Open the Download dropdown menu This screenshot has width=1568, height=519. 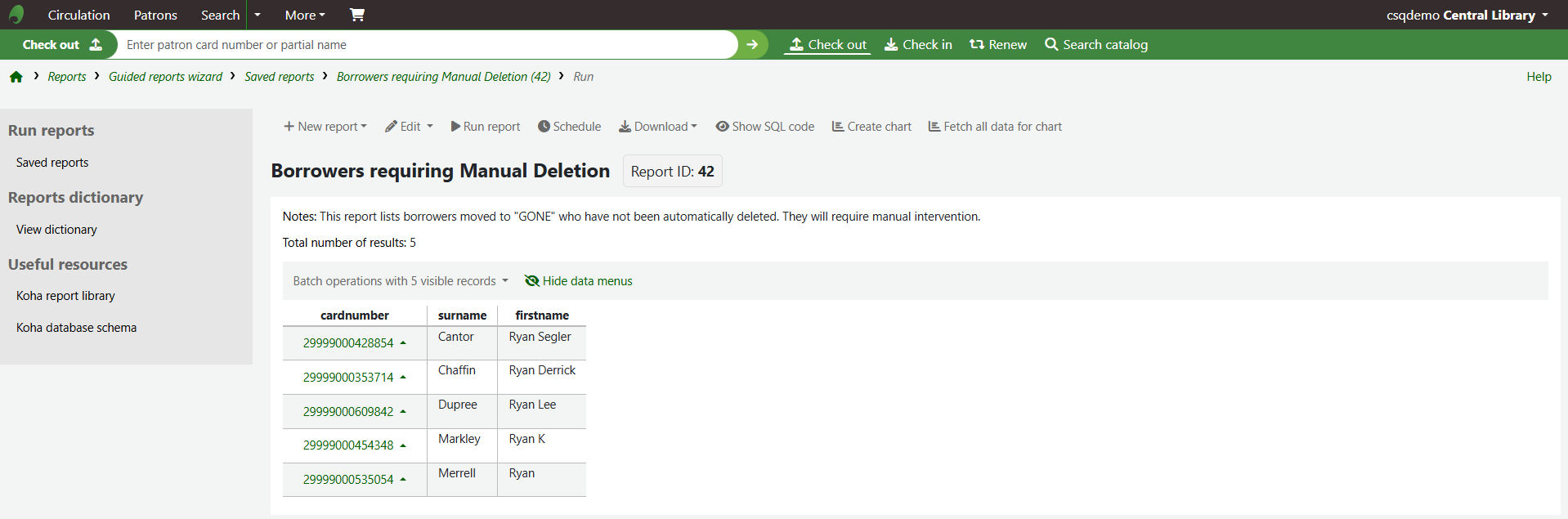coord(658,127)
